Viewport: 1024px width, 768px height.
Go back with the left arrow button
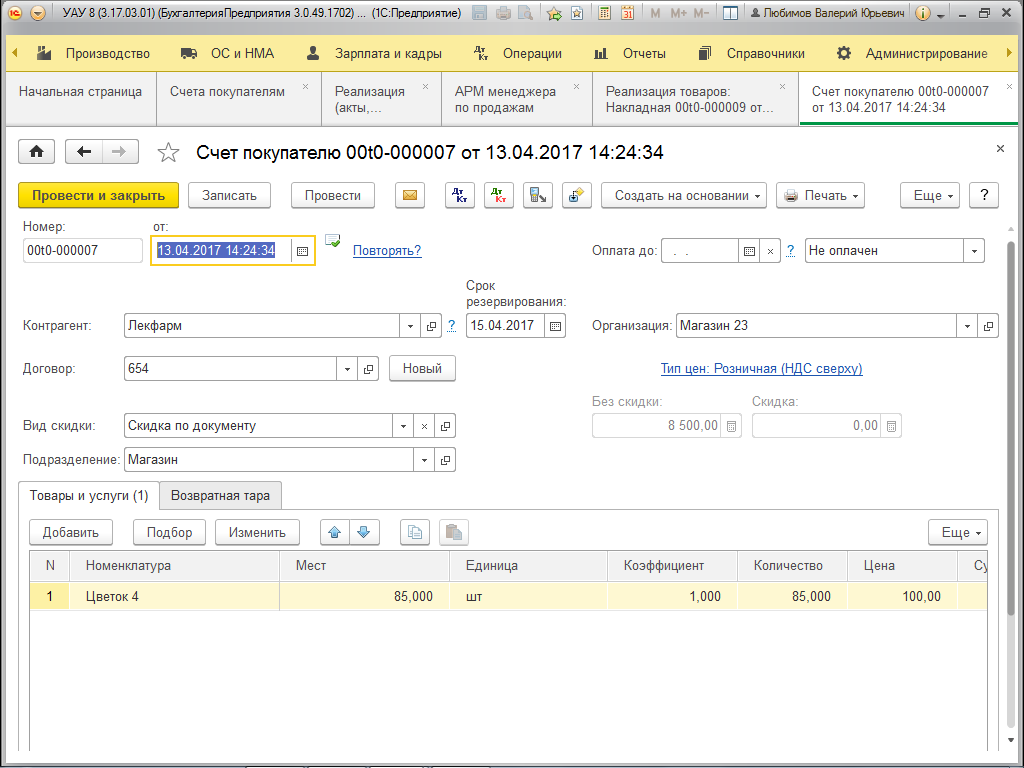(84, 152)
